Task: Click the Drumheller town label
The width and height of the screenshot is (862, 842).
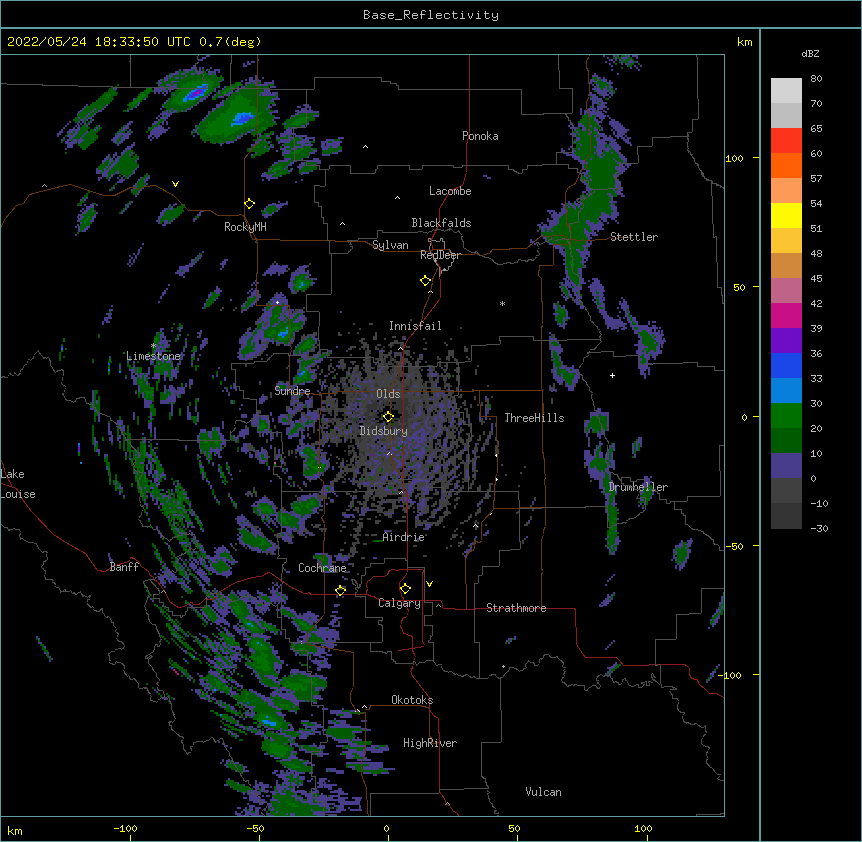Action: pyautogui.click(x=638, y=487)
